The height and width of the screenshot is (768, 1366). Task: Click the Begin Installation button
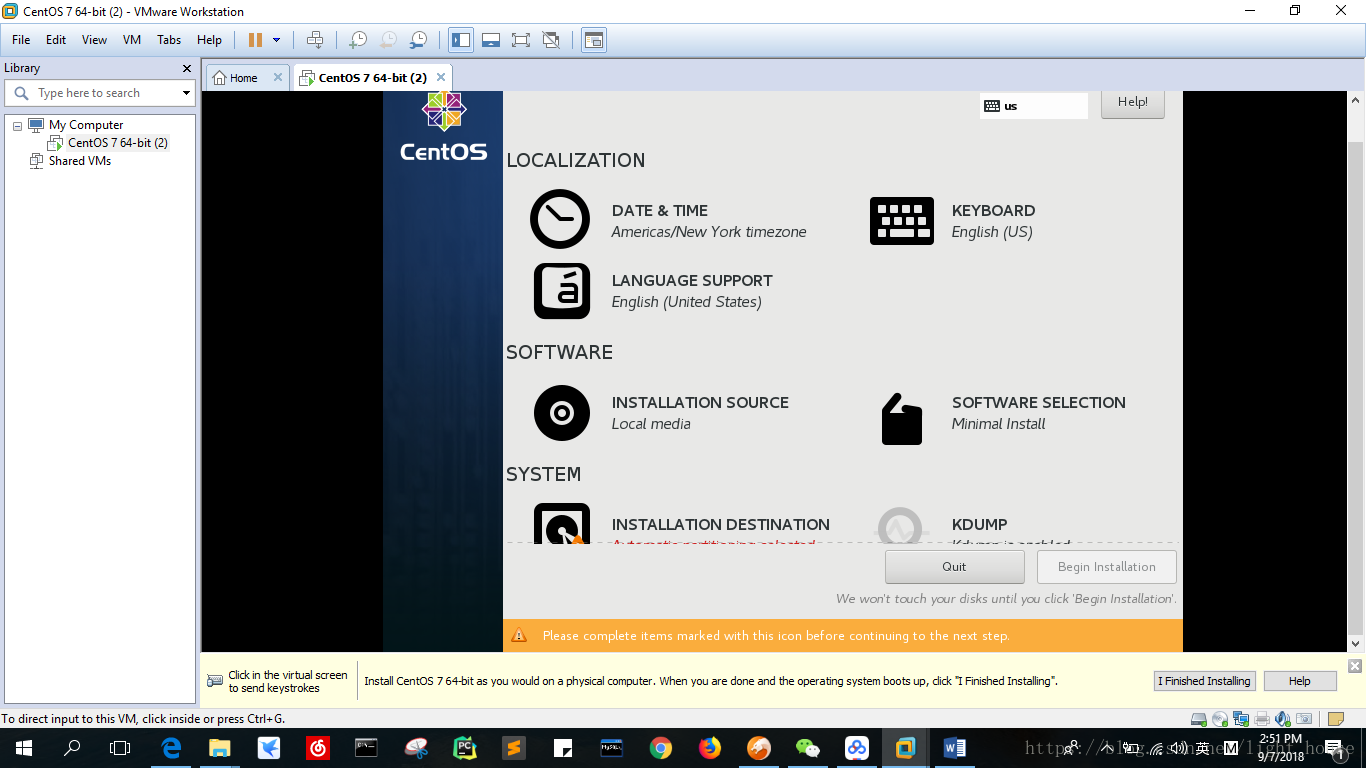(x=1107, y=567)
